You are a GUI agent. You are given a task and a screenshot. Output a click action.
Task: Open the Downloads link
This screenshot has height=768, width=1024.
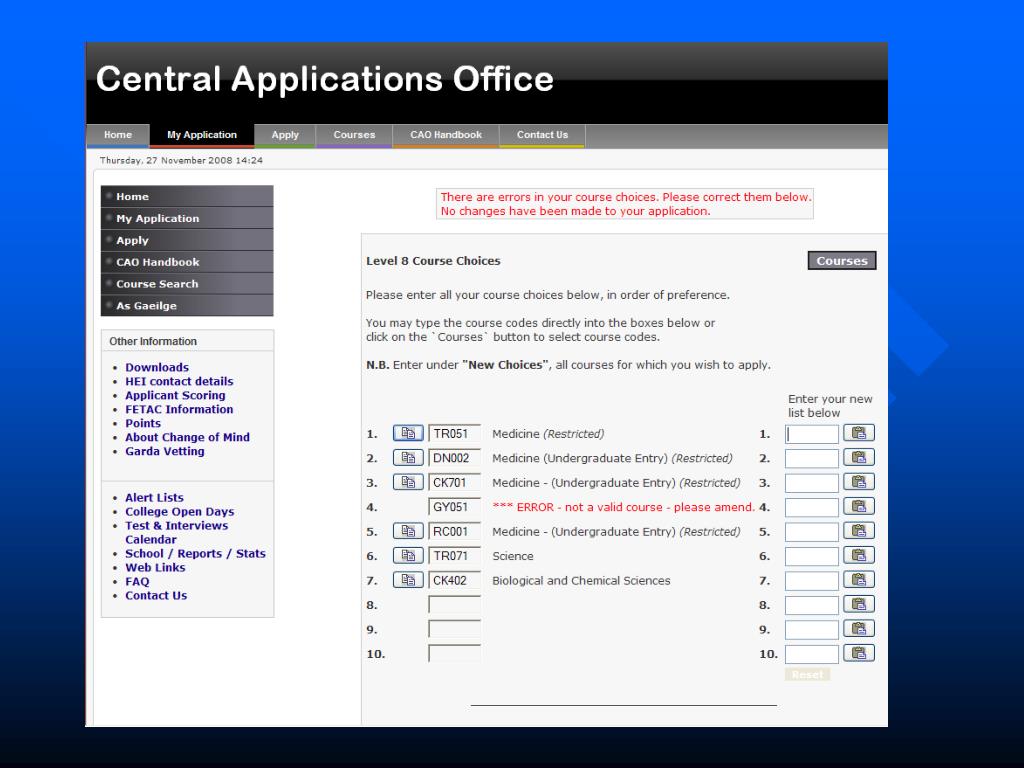tap(157, 367)
